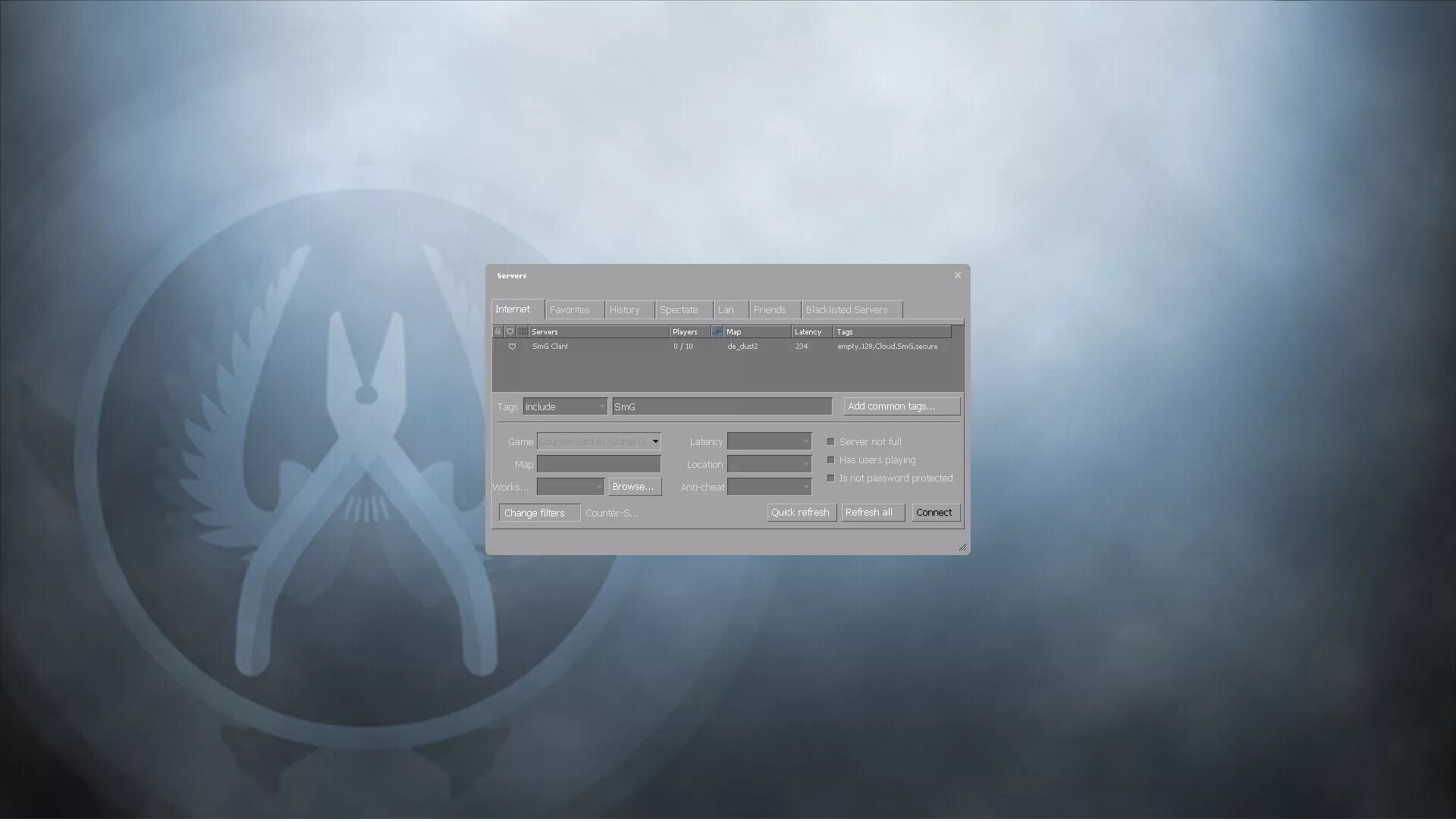Sort by password lock icon column
The width and height of the screenshot is (1456, 822).
tap(497, 332)
